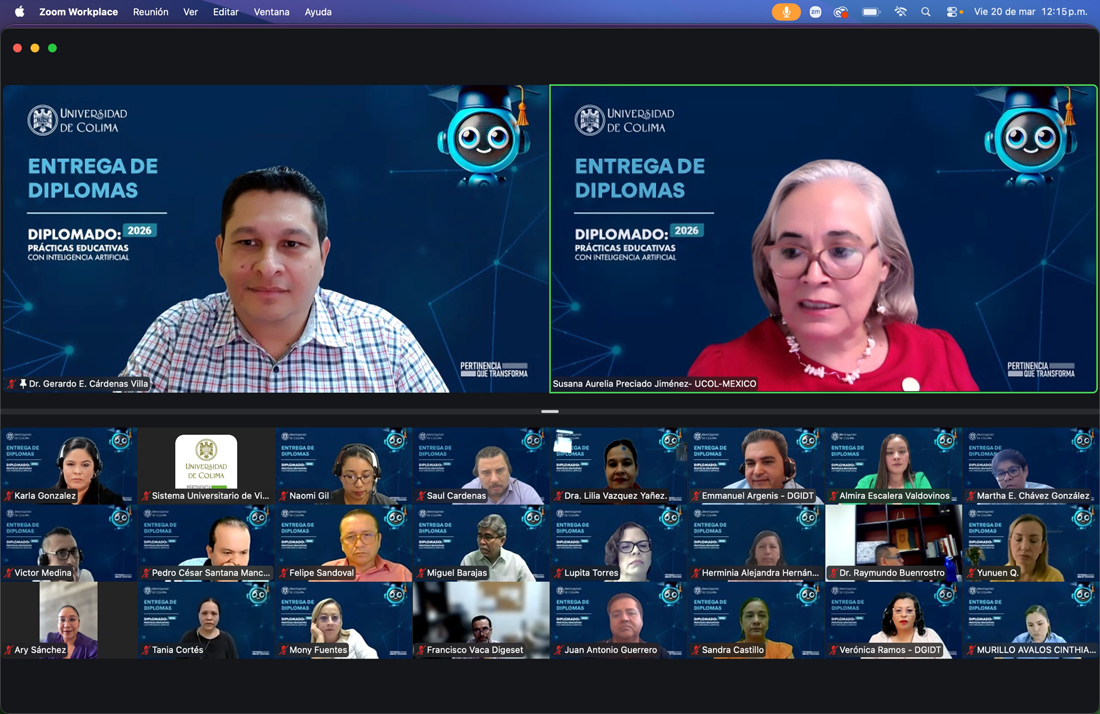Open the Reunión menu
Image resolution: width=1100 pixels, height=714 pixels.
pos(150,12)
